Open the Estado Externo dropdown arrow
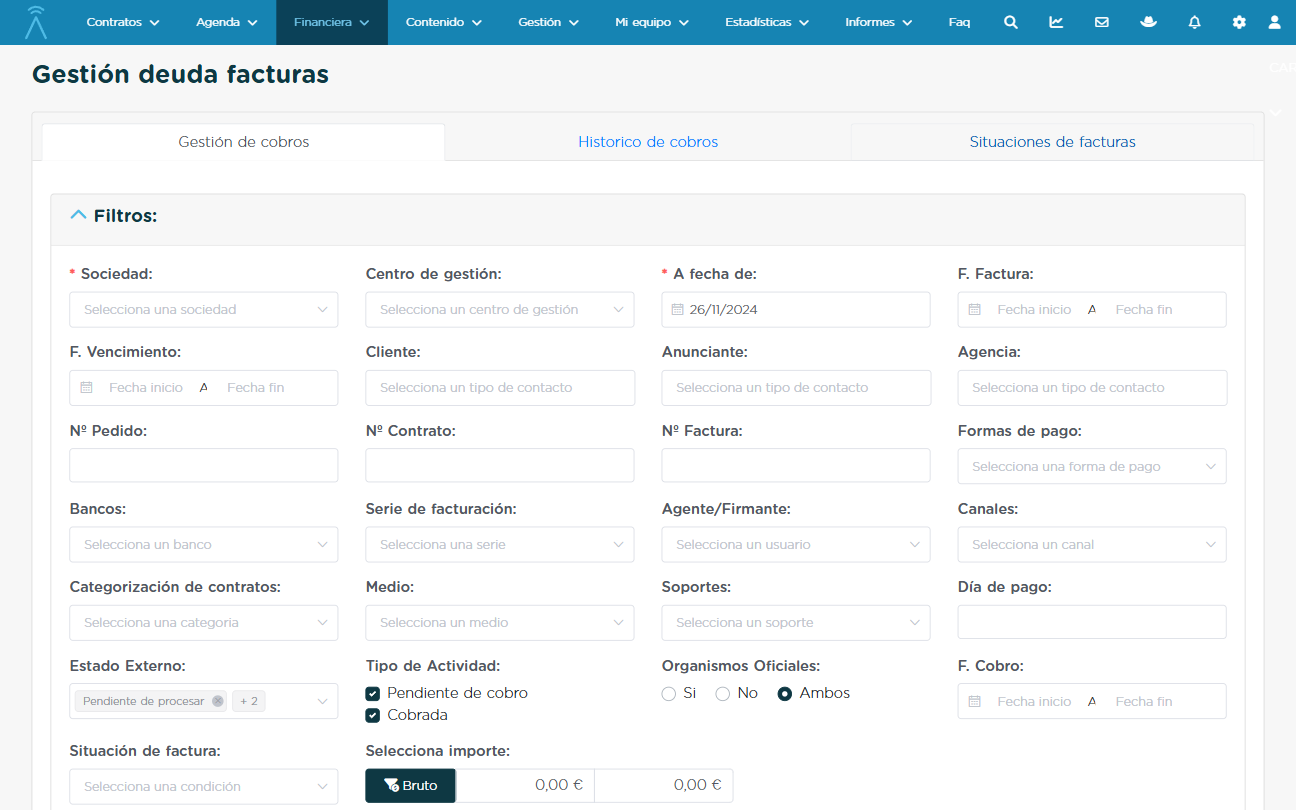 pos(322,702)
